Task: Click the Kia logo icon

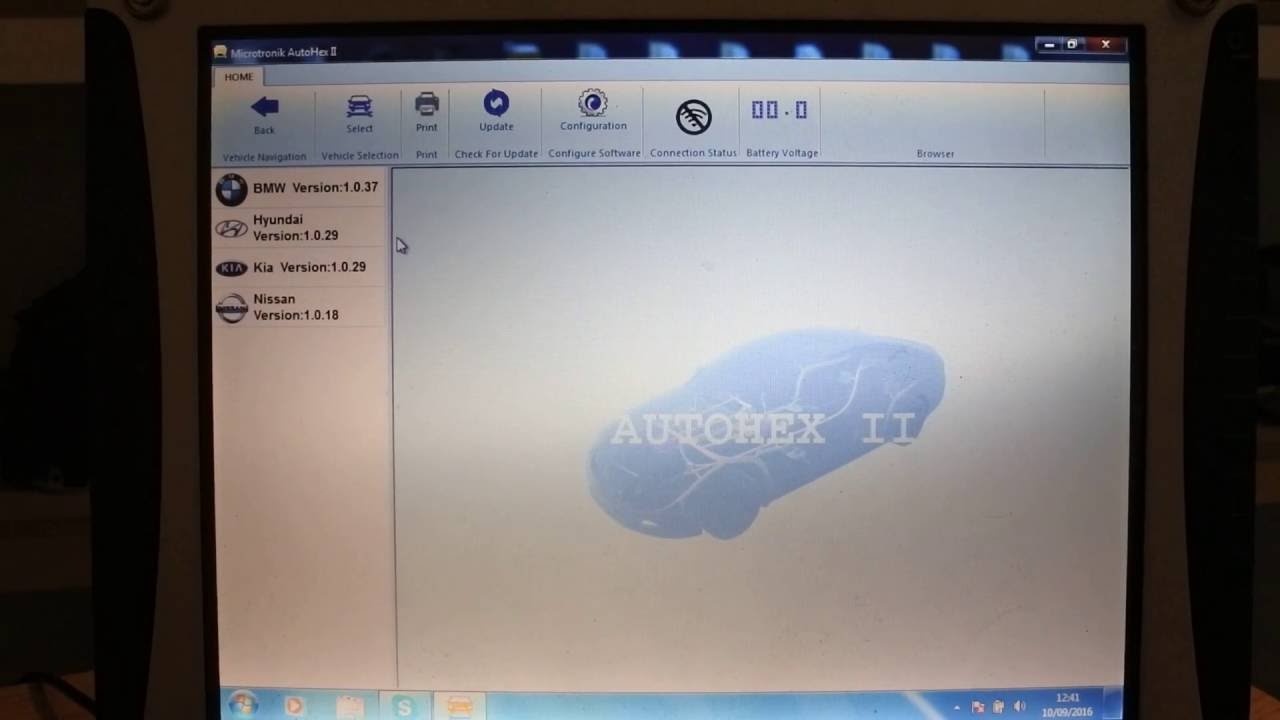Action: (232, 268)
